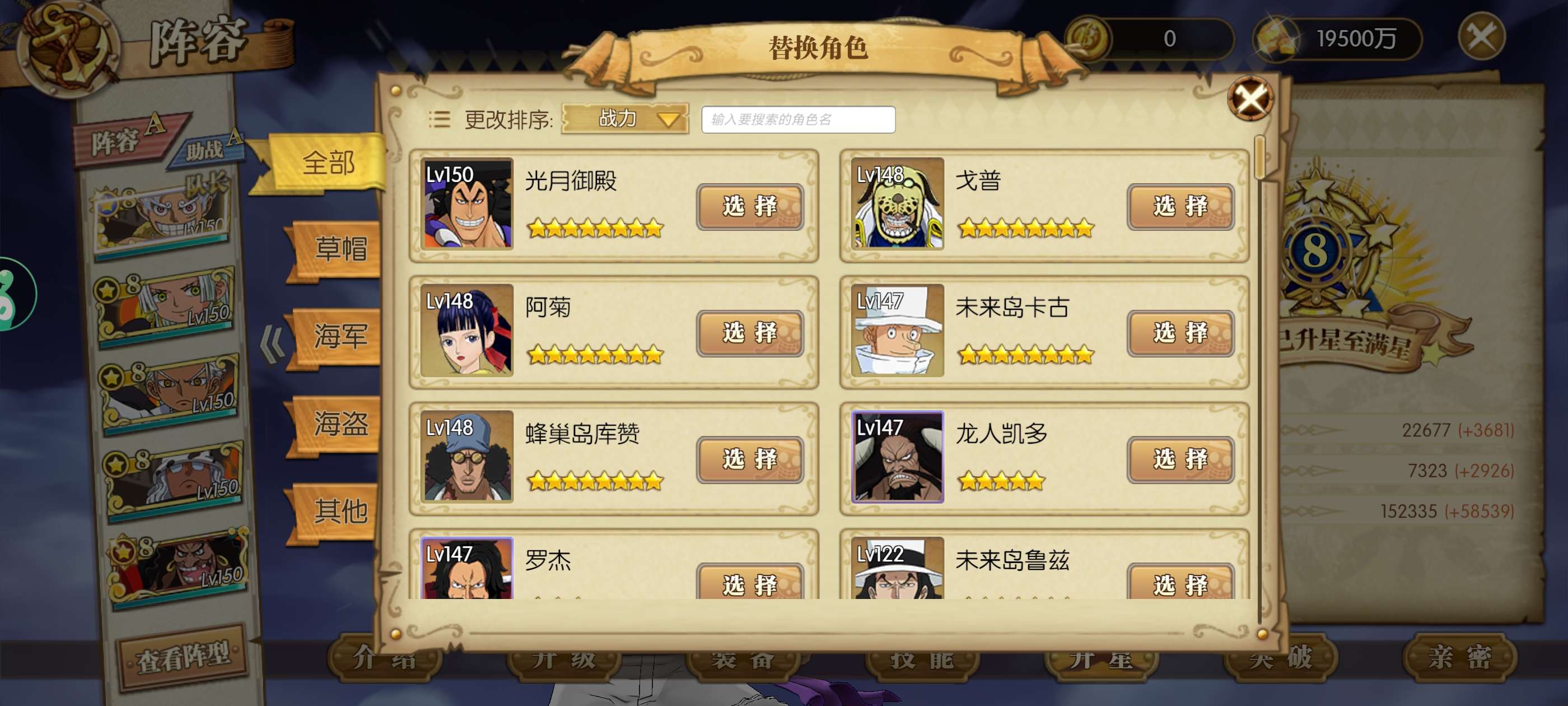This screenshot has height=706, width=1568.
Task: Click the 阿菊 character portrait icon
Action: pyautogui.click(x=467, y=330)
